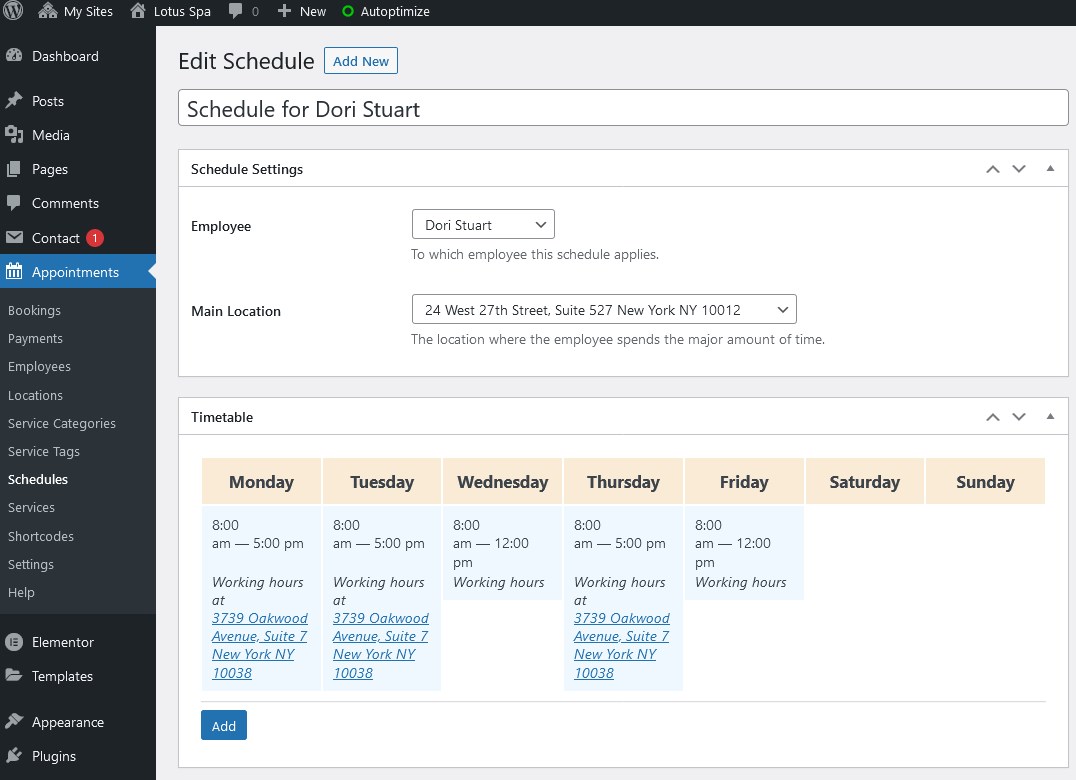1076x780 pixels.
Task: Open the comments bubble icon in admin bar
Action: (x=235, y=11)
